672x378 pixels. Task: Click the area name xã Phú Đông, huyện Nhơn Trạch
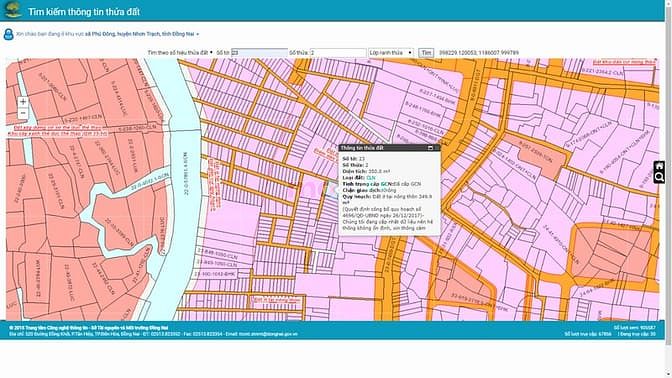click(122, 34)
